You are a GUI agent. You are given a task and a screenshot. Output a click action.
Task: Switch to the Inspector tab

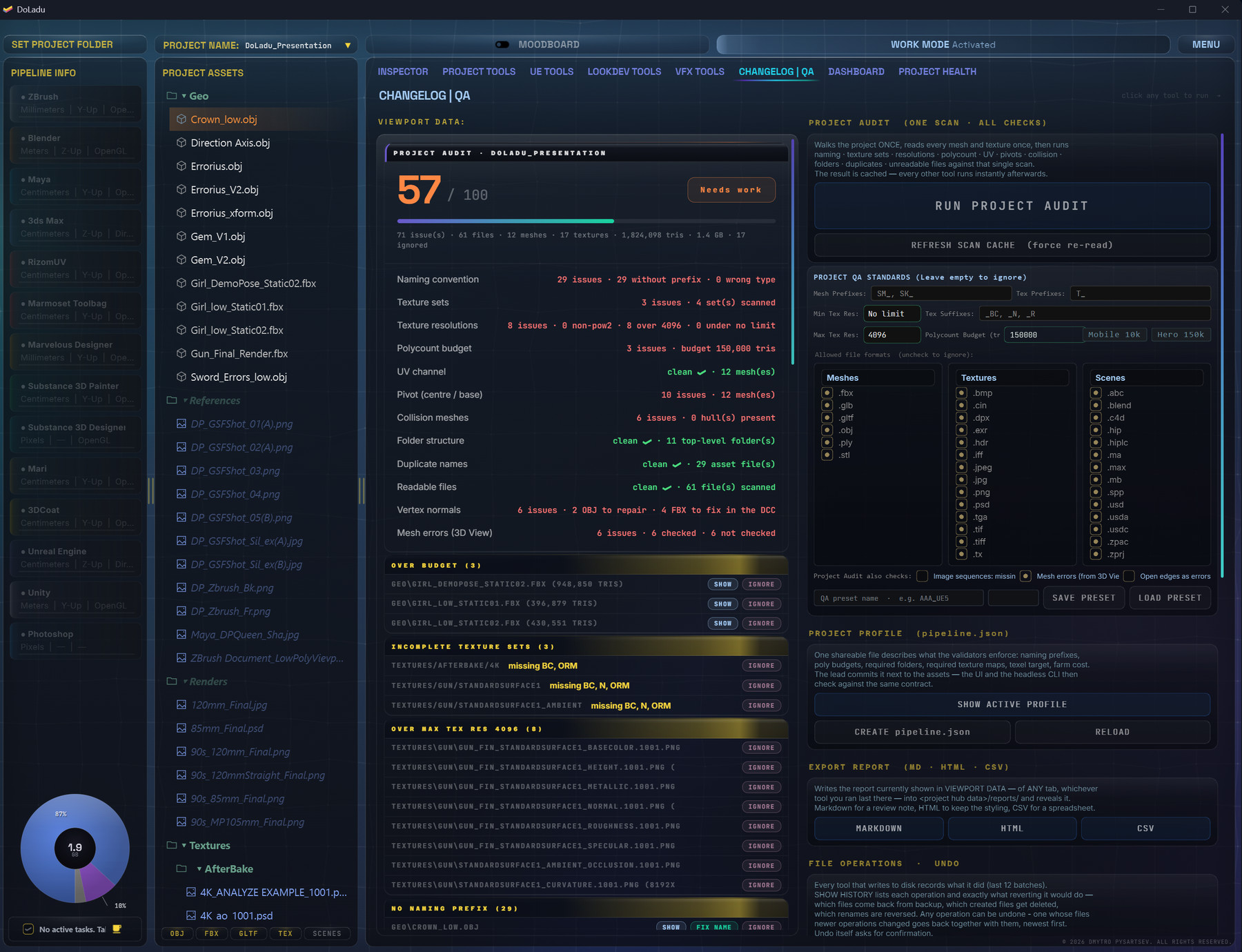402,72
